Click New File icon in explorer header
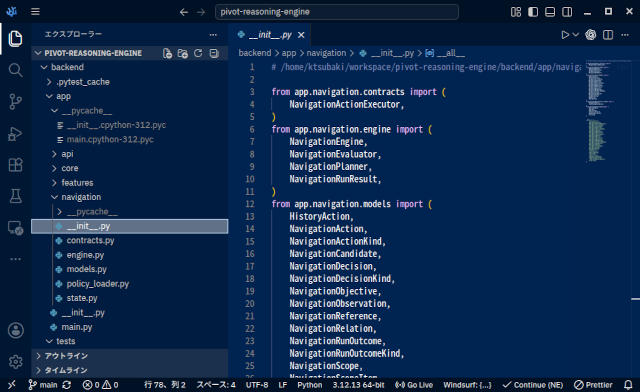Screen dimensions: 640x392 point(167,53)
